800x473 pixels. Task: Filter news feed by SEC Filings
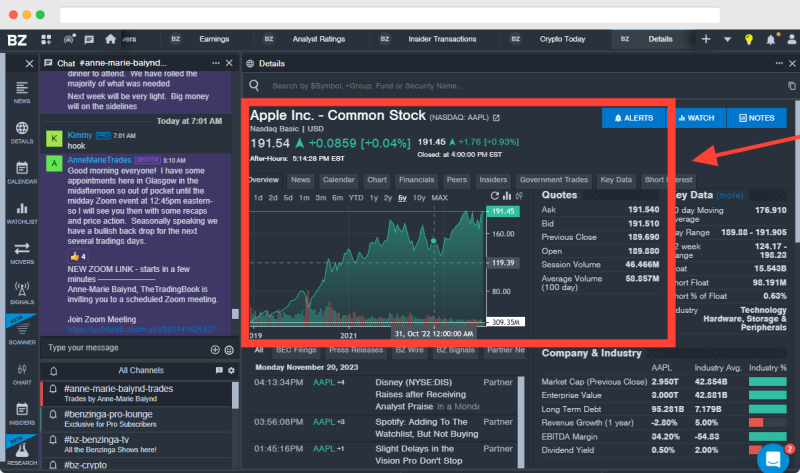[x=296, y=350]
